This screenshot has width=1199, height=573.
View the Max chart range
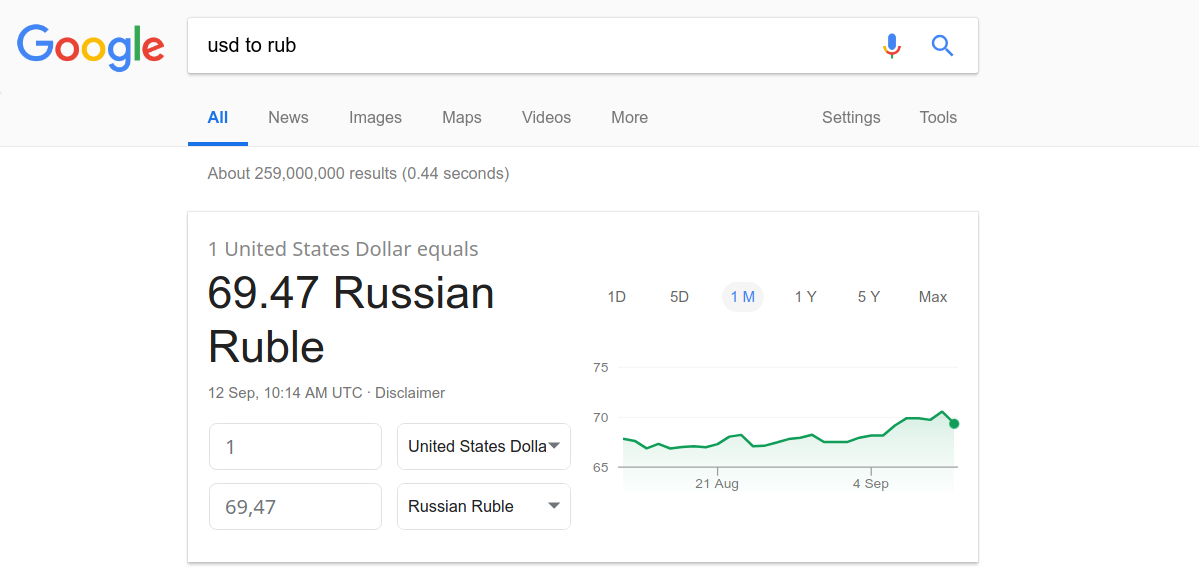[932, 297]
